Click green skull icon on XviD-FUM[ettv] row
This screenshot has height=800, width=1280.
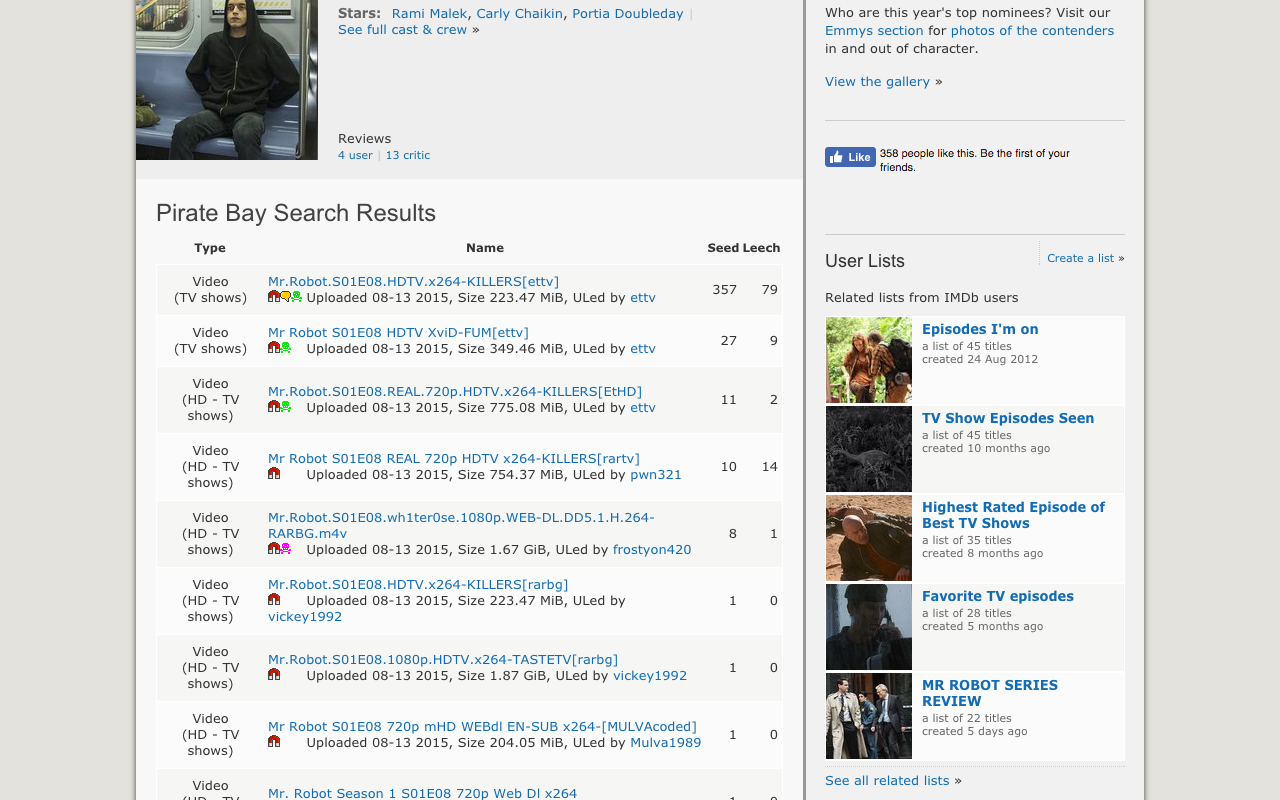pos(285,348)
